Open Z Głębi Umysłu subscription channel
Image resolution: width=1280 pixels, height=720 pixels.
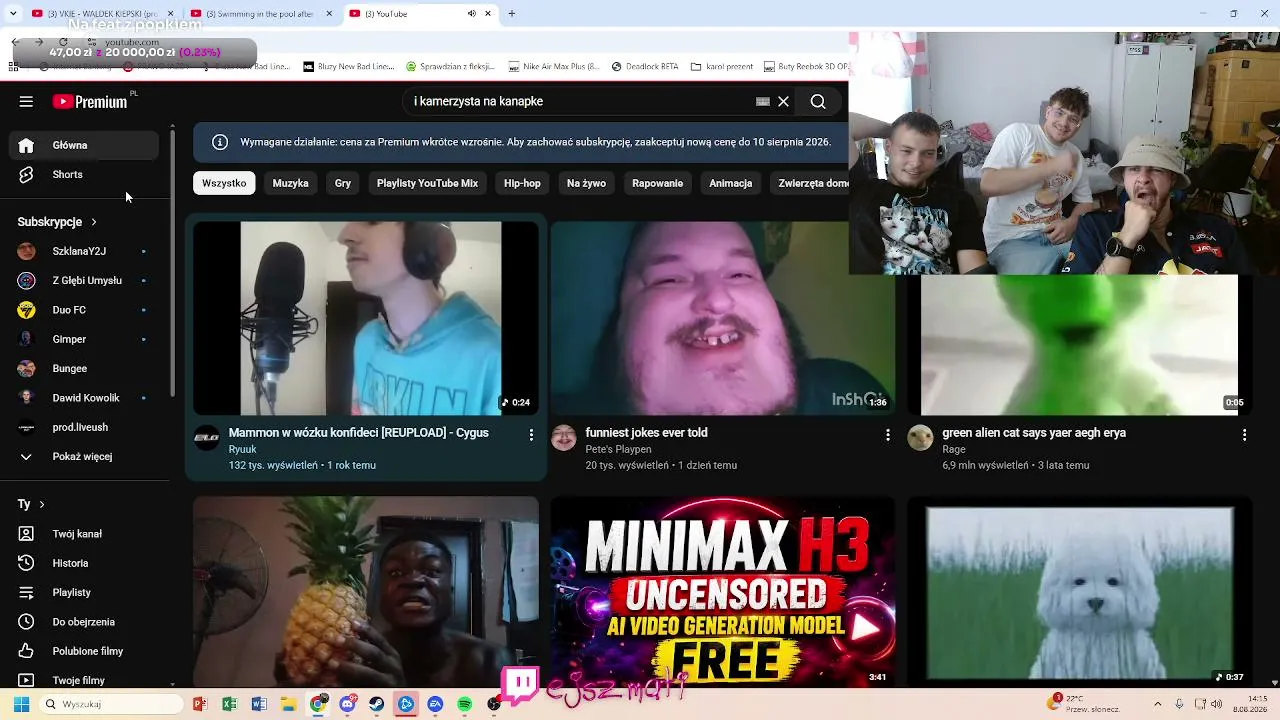[84, 280]
